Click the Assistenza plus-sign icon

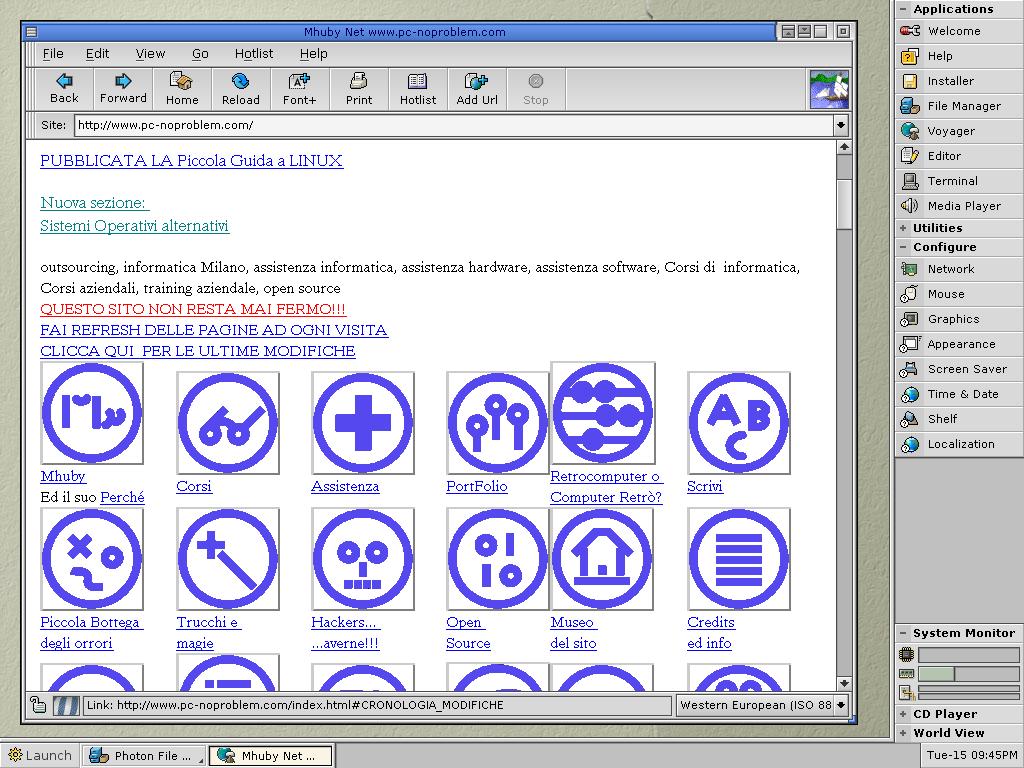pyautogui.click(x=362, y=423)
